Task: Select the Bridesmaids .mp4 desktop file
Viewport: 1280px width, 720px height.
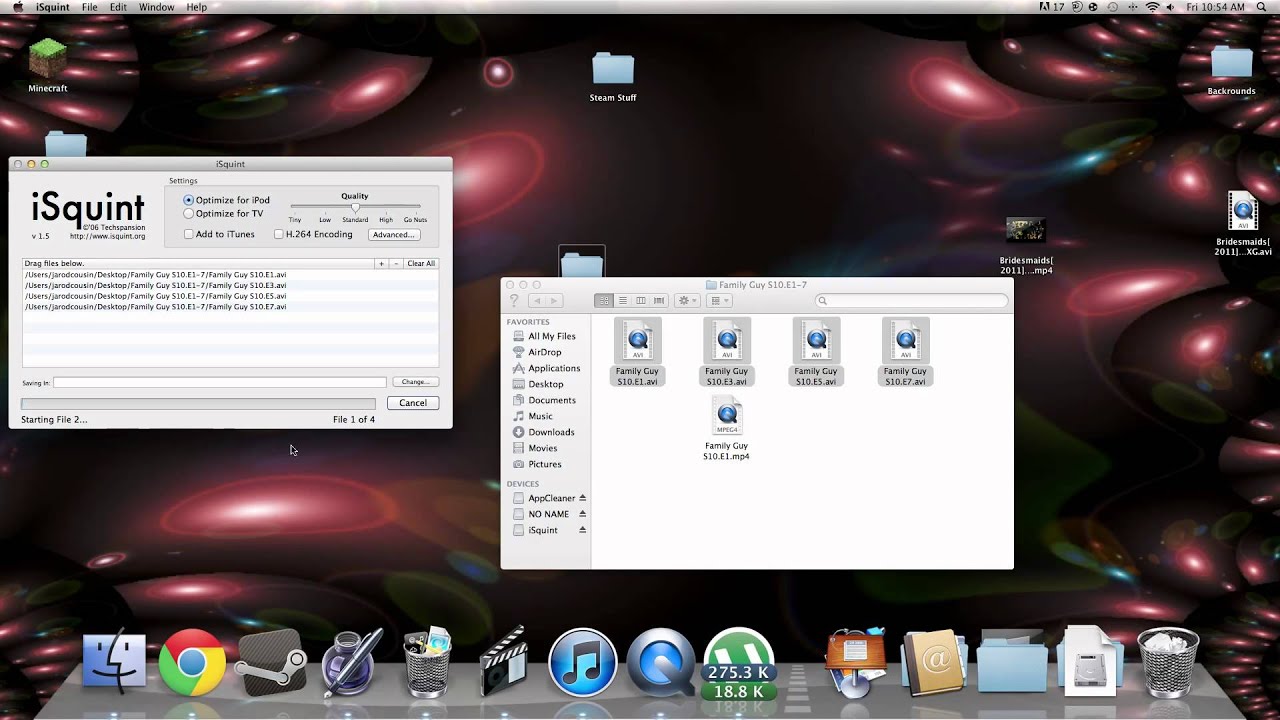Action: pos(1026,245)
